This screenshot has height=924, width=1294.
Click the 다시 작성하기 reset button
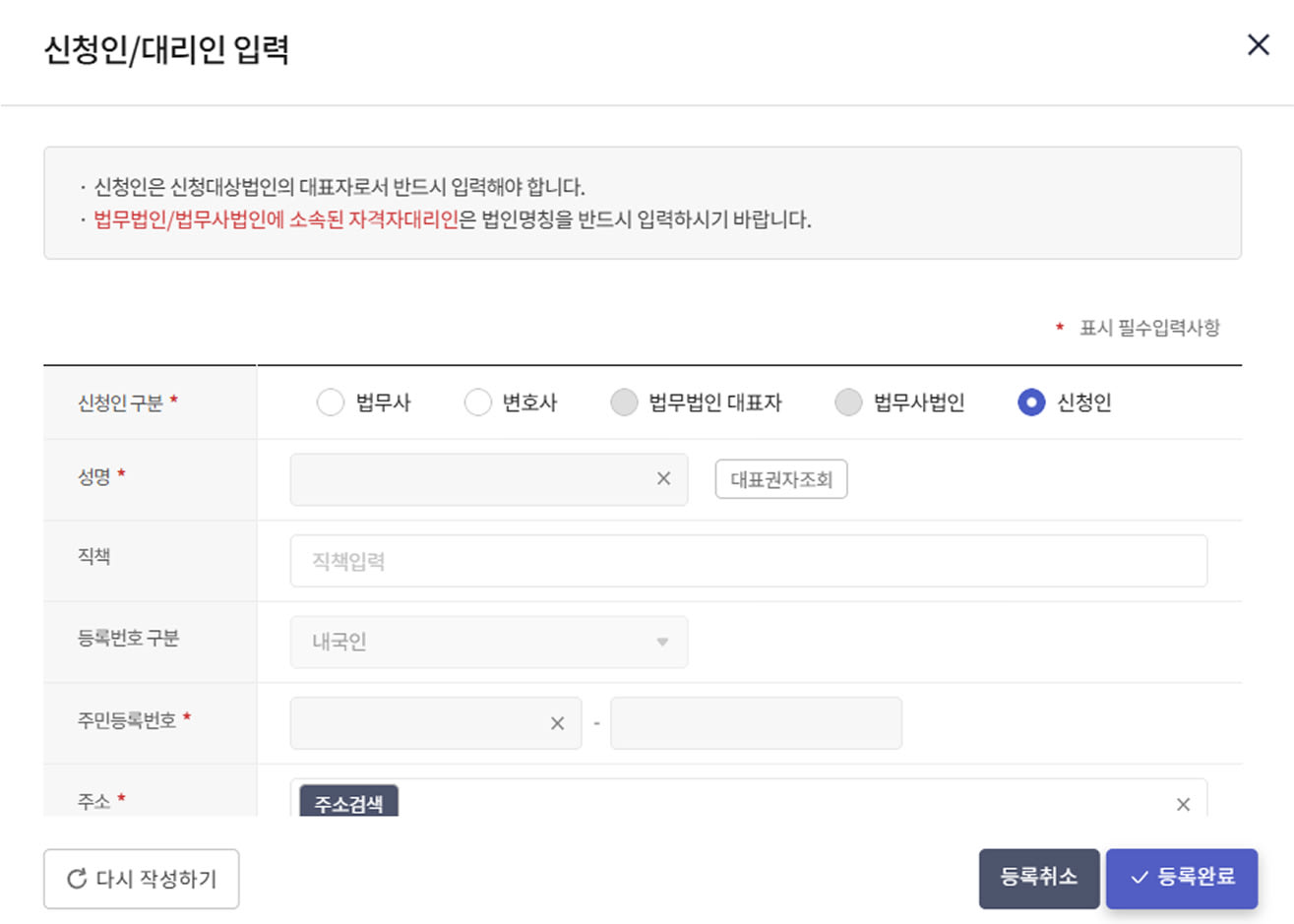point(141,879)
